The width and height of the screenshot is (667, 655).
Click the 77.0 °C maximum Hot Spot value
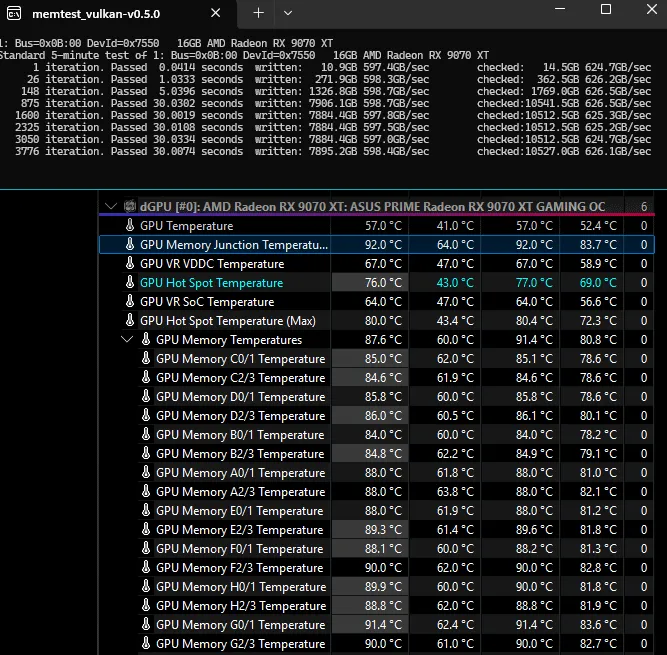tap(534, 283)
